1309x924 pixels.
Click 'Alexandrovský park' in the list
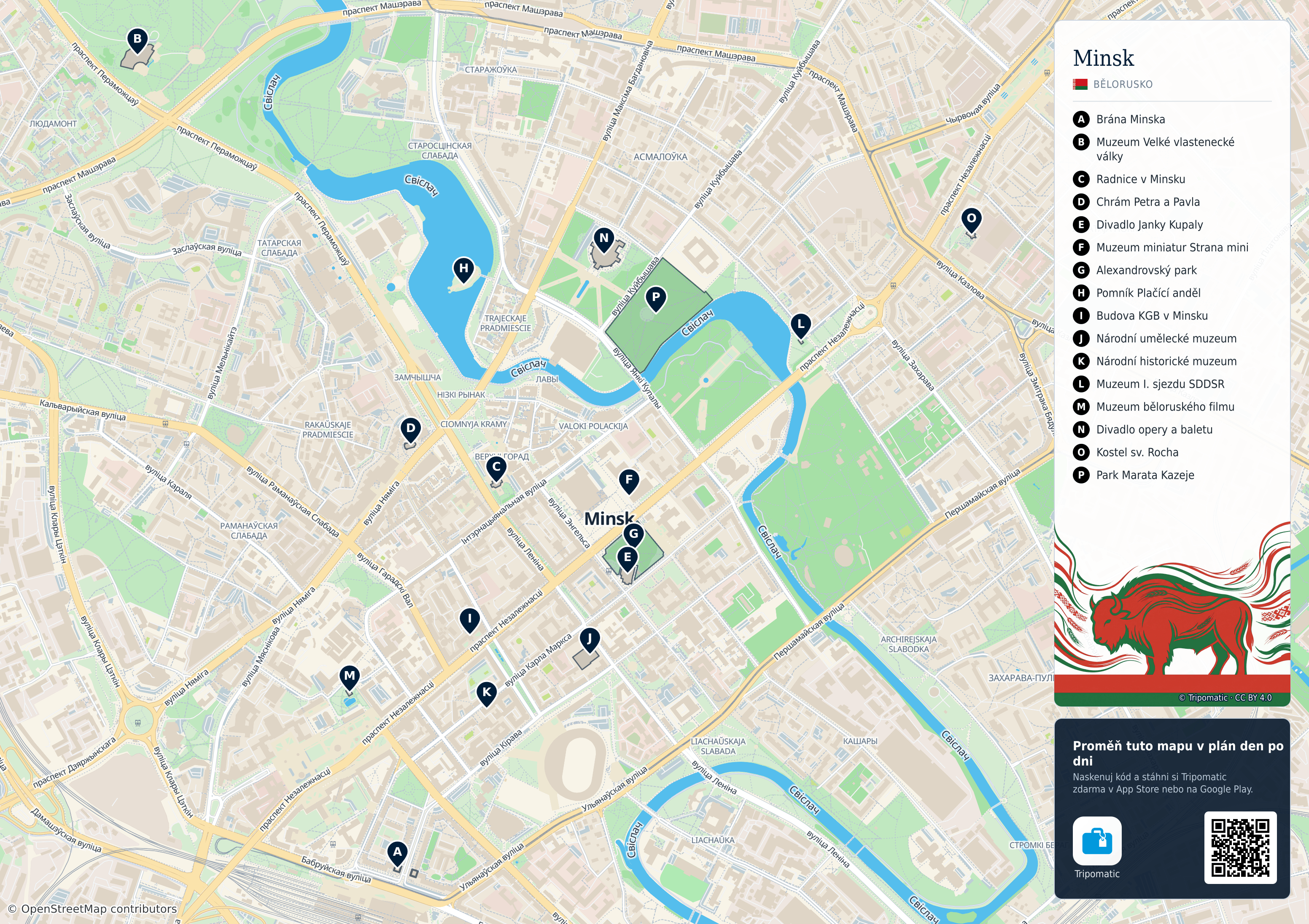[1135, 270]
